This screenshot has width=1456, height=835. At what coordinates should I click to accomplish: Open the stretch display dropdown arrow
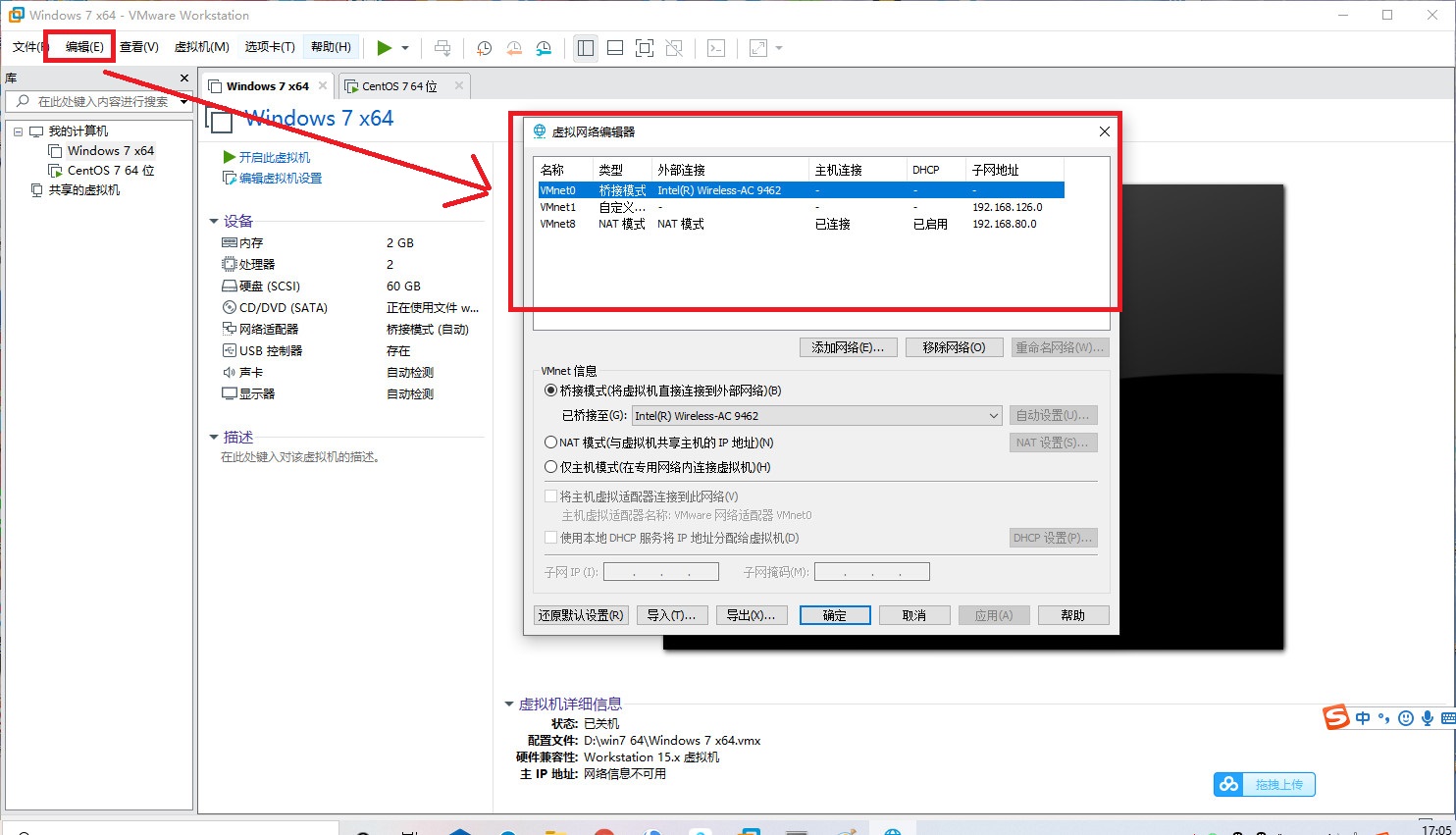(779, 48)
